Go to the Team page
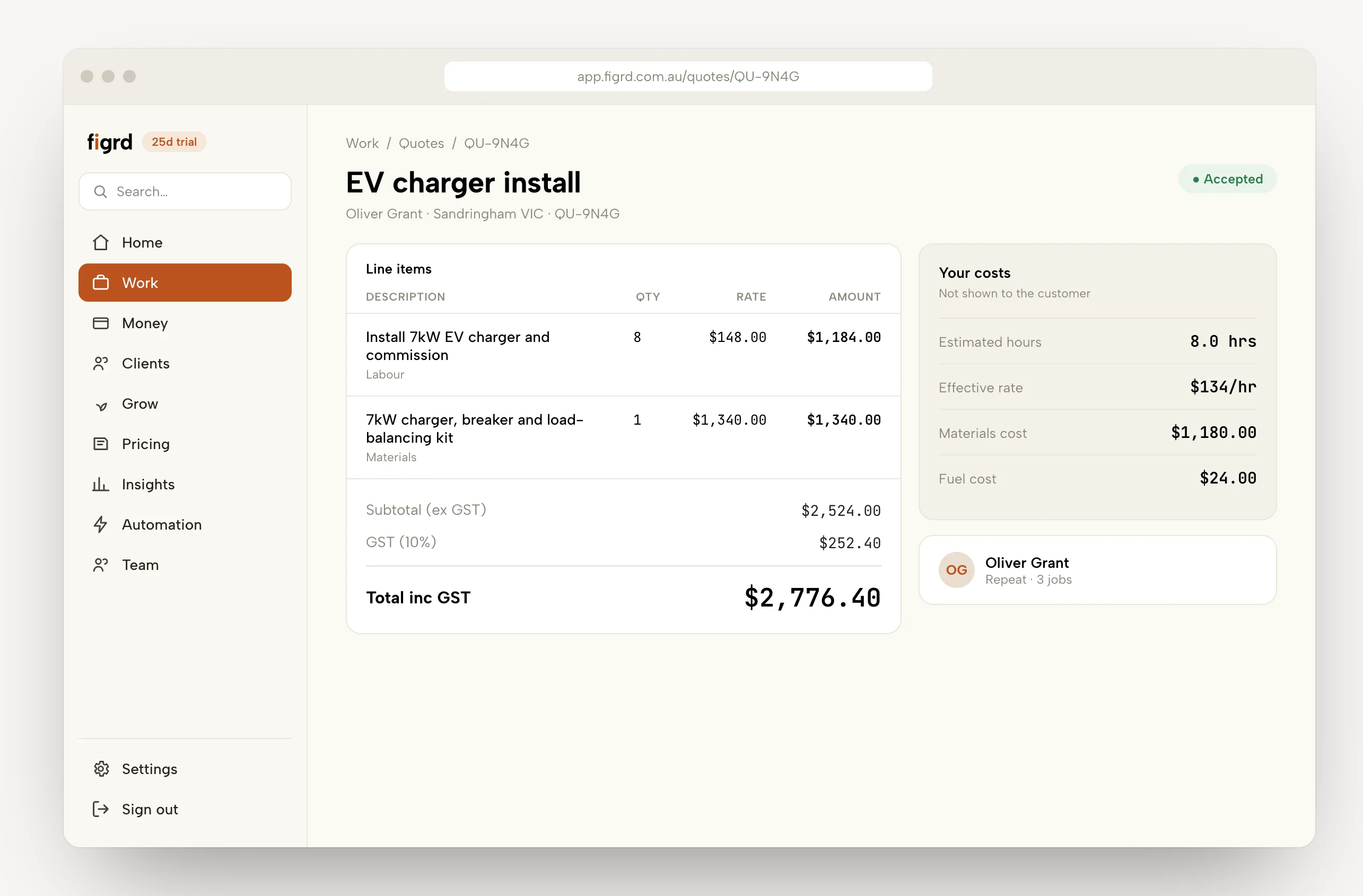Screen dimensions: 1363x896 [x=185, y=565]
